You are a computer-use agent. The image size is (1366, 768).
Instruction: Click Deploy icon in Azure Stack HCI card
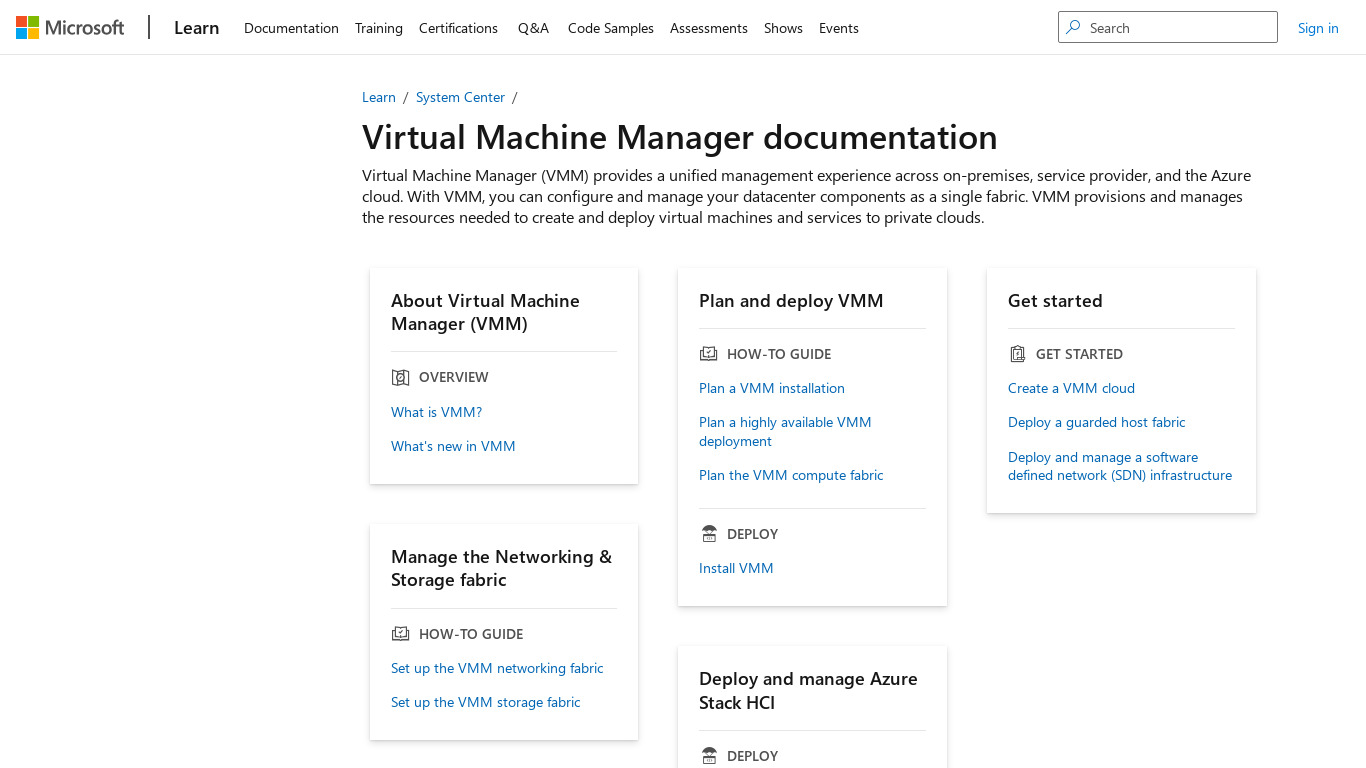(709, 756)
